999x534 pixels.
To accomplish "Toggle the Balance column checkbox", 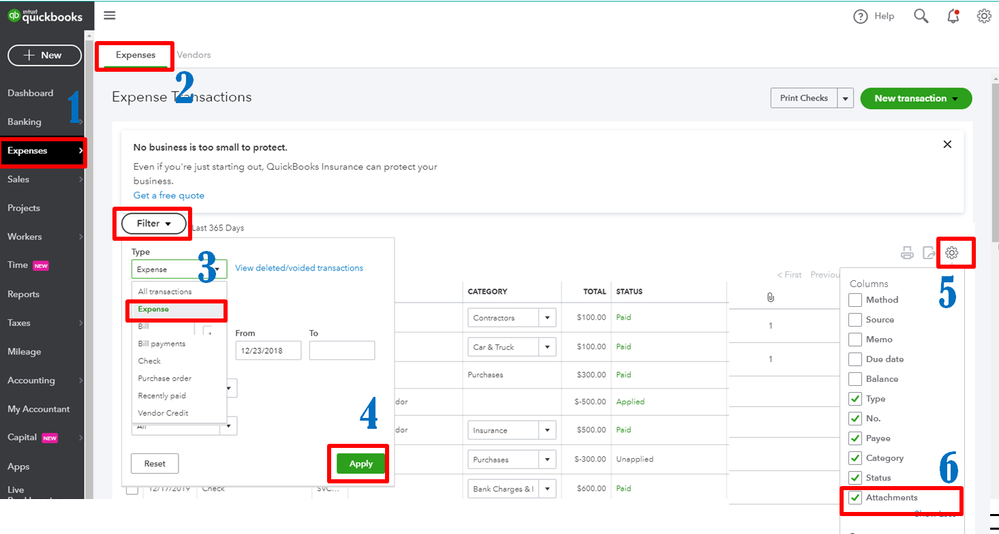I will coord(855,379).
